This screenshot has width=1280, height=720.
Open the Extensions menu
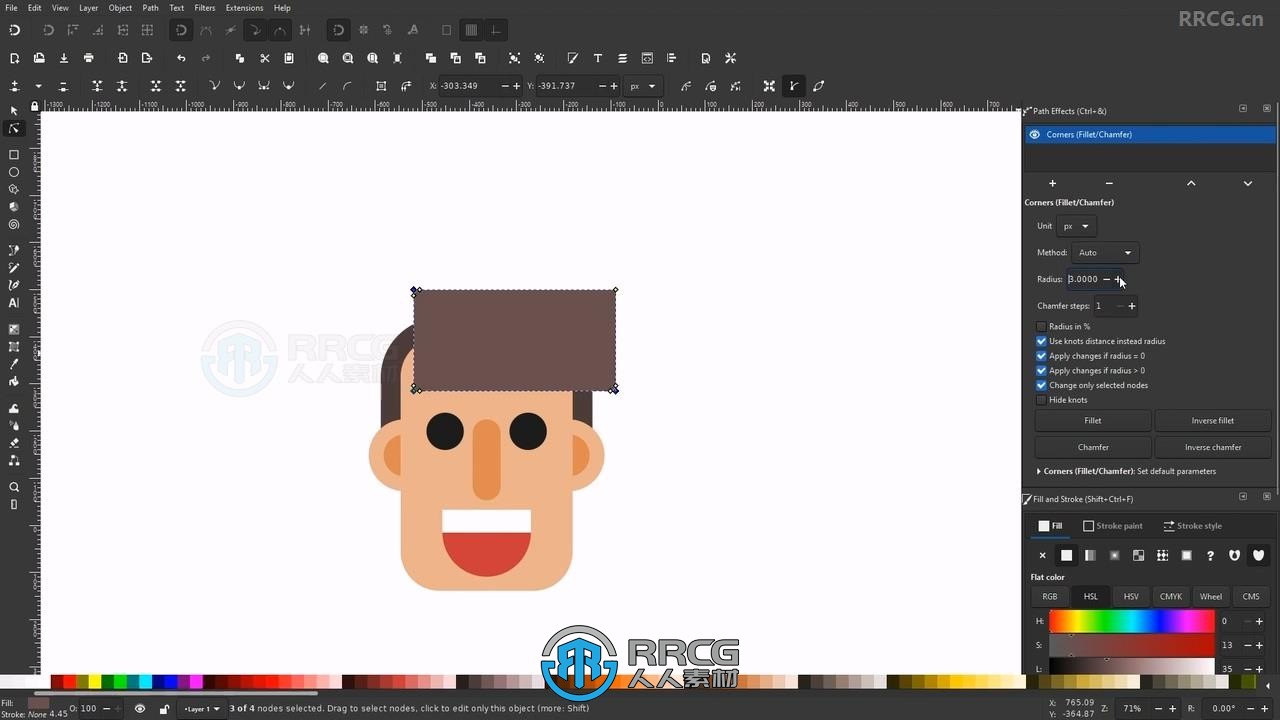tap(244, 8)
